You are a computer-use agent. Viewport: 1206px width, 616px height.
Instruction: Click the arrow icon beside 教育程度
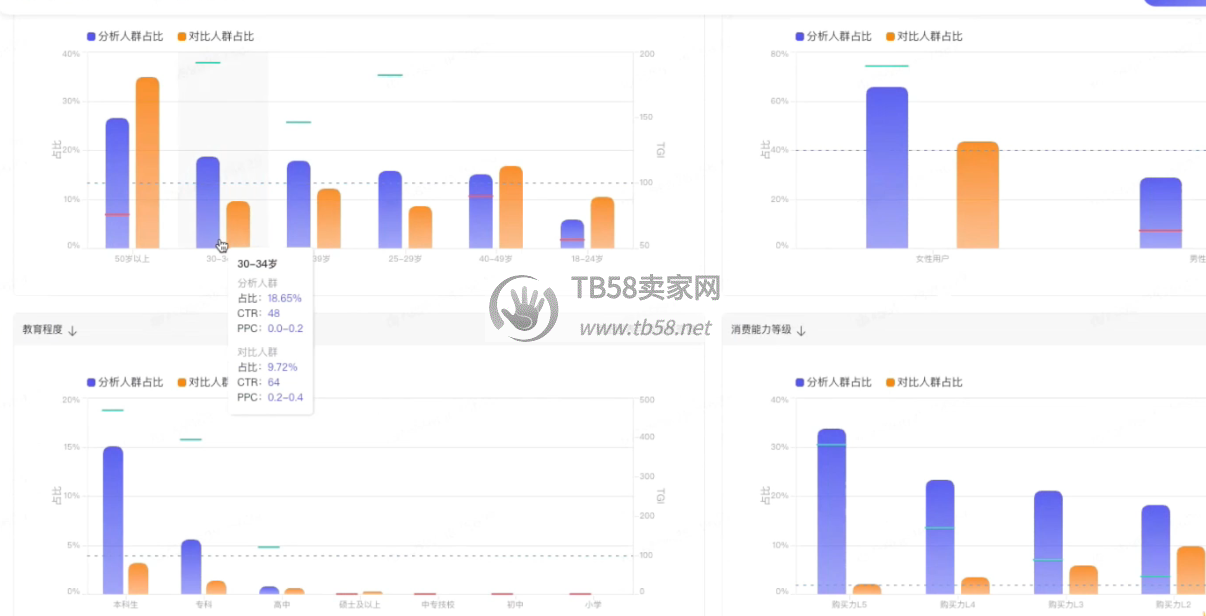tap(73, 331)
